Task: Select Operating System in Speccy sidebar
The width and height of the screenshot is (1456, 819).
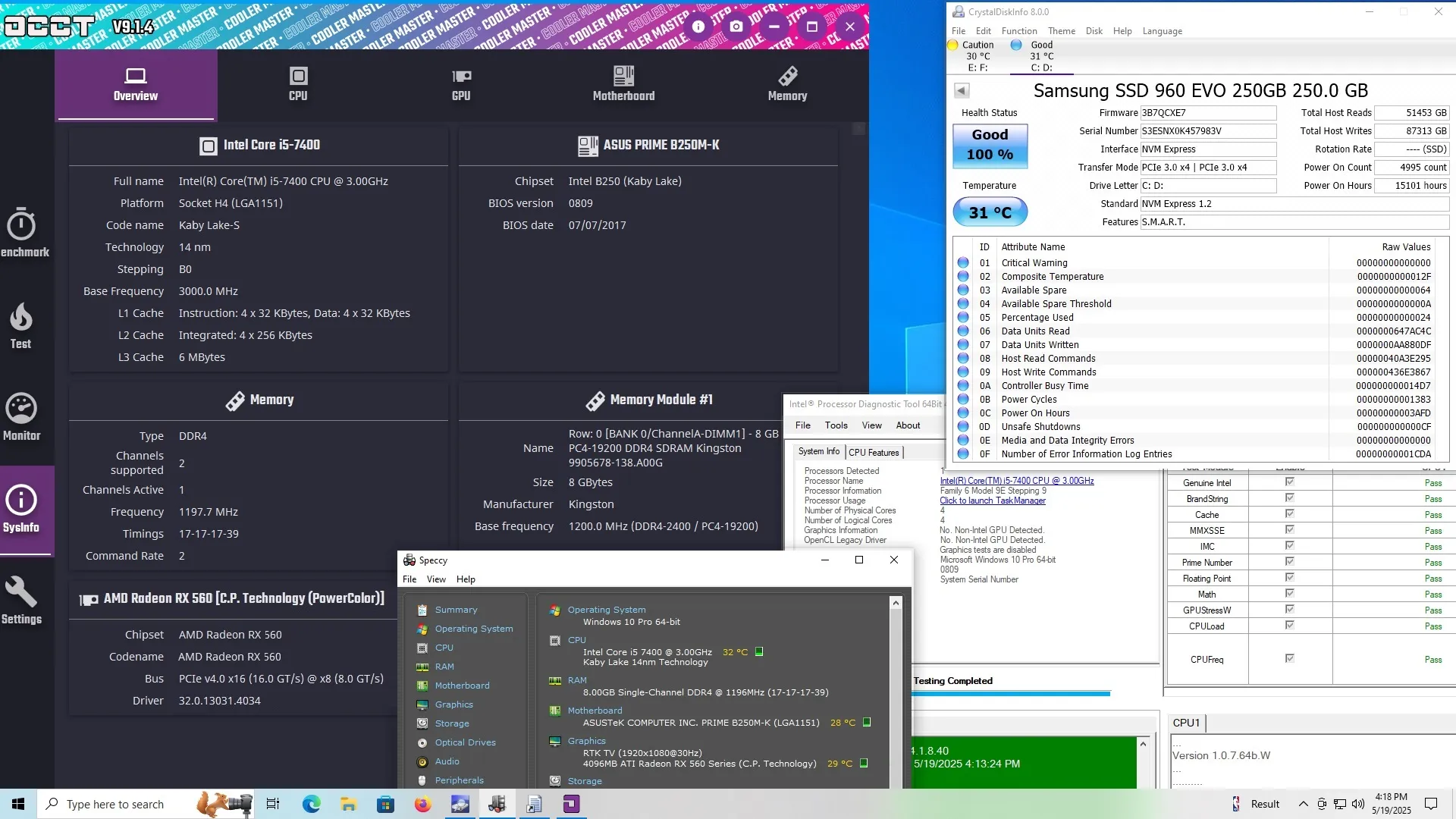Action: pyautogui.click(x=474, y=629)
